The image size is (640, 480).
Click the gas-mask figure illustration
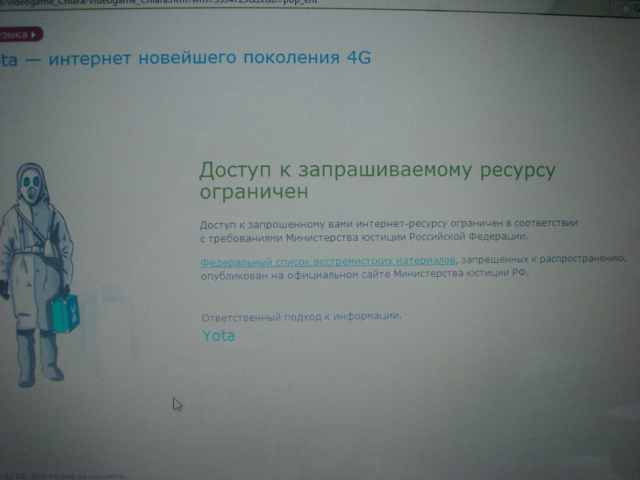click(40, 275)
